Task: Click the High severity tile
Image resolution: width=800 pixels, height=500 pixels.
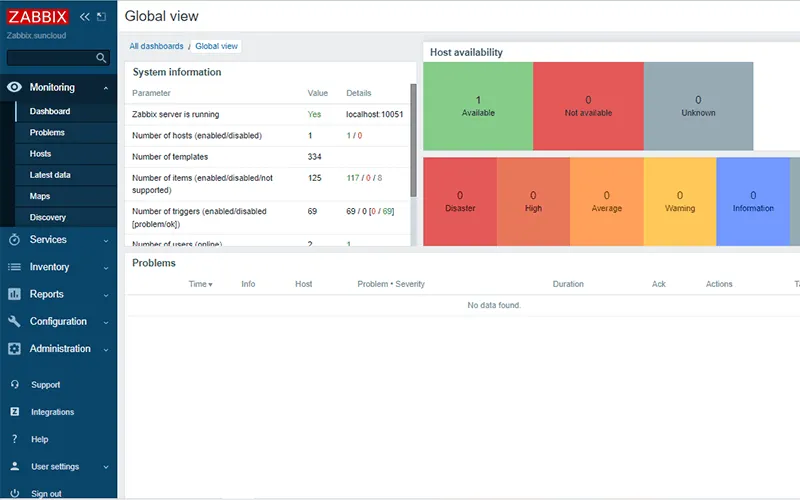Action: [533, 202]
